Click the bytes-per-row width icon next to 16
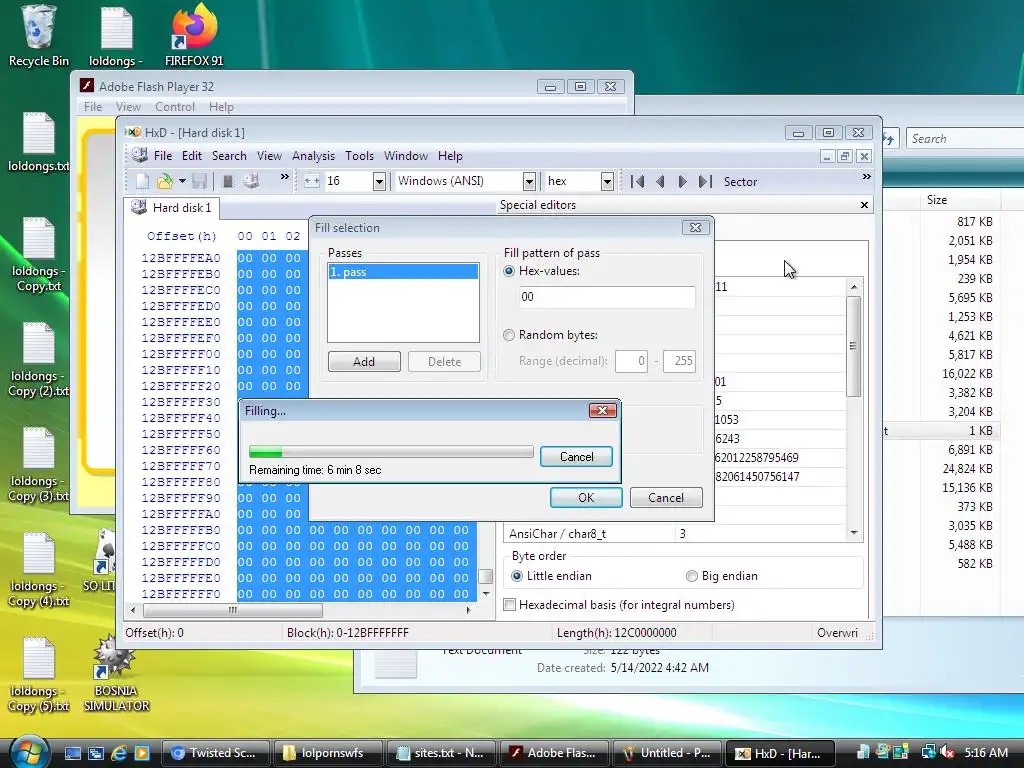 (312, 181)
